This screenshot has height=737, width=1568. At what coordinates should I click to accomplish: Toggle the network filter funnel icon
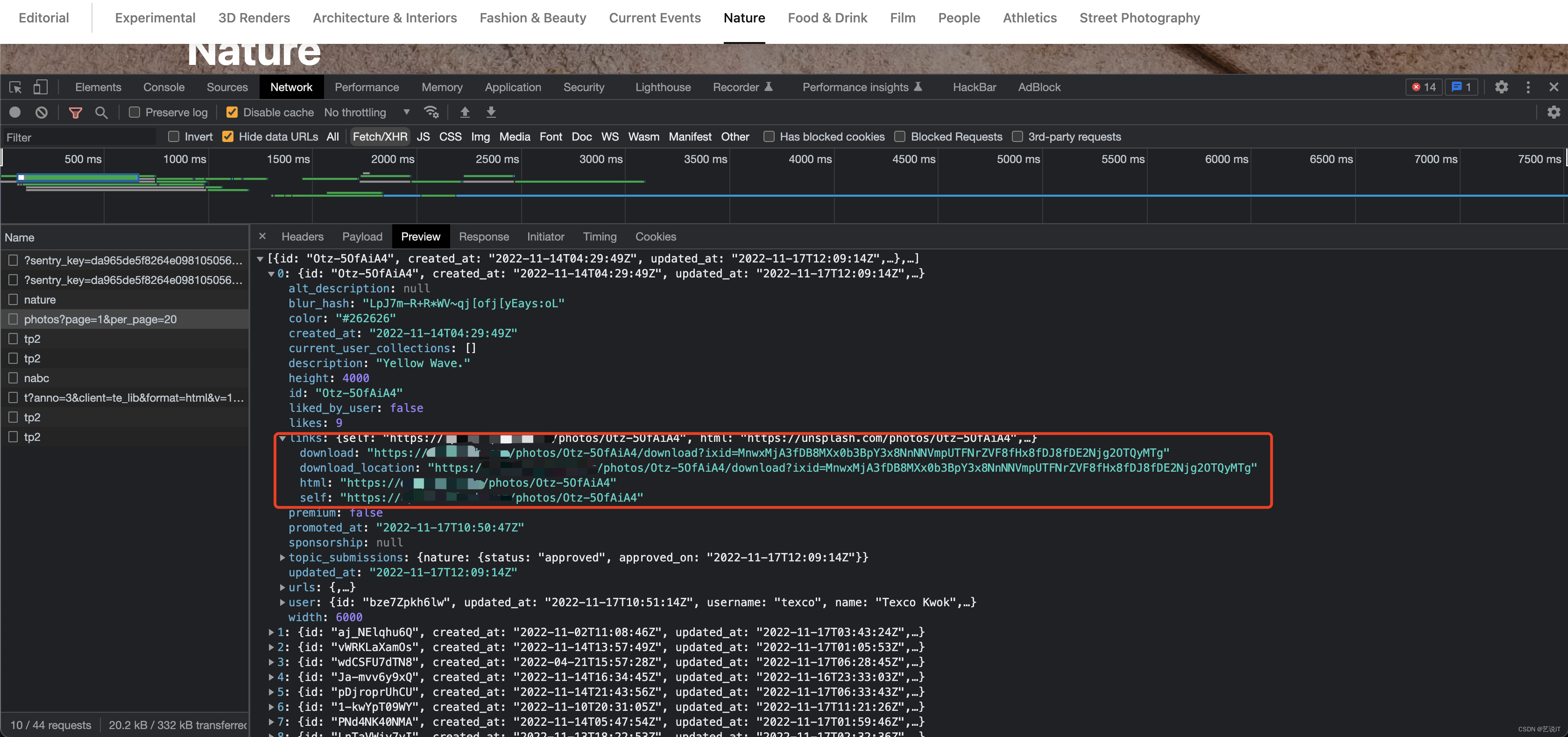pyautogui.click(x=76, y=112)
